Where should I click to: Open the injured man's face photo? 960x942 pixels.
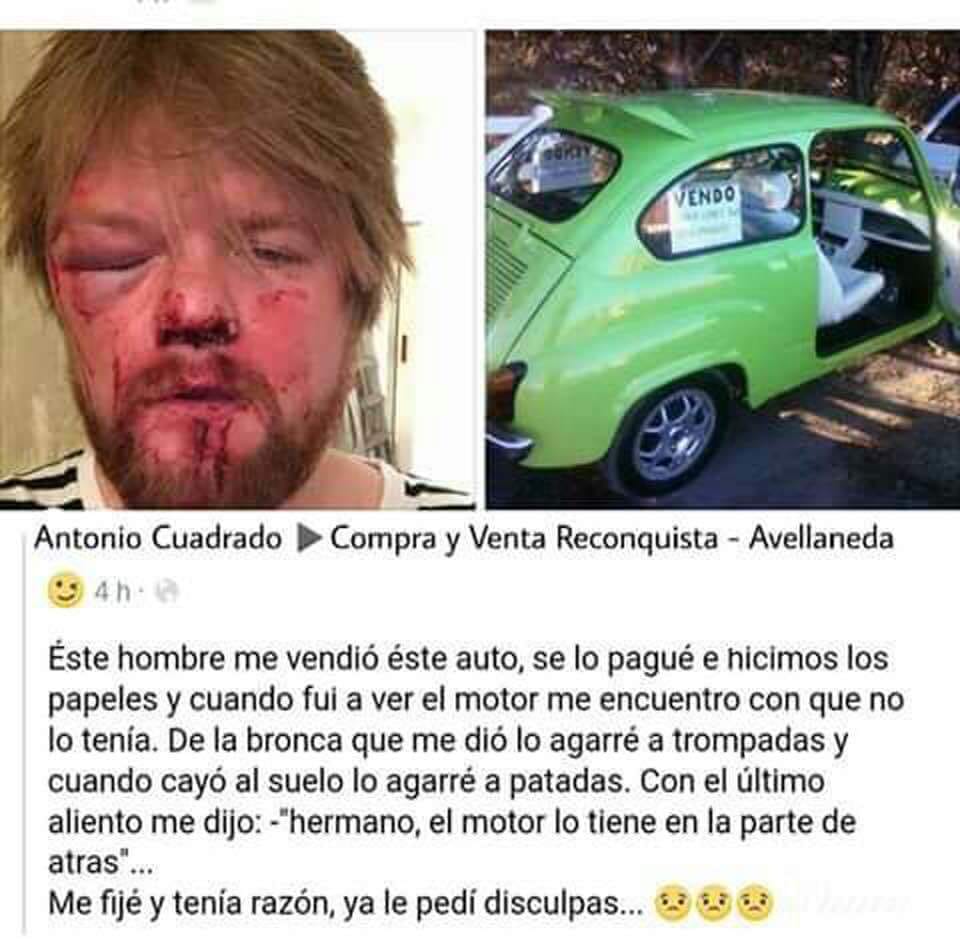coord(238,269)
